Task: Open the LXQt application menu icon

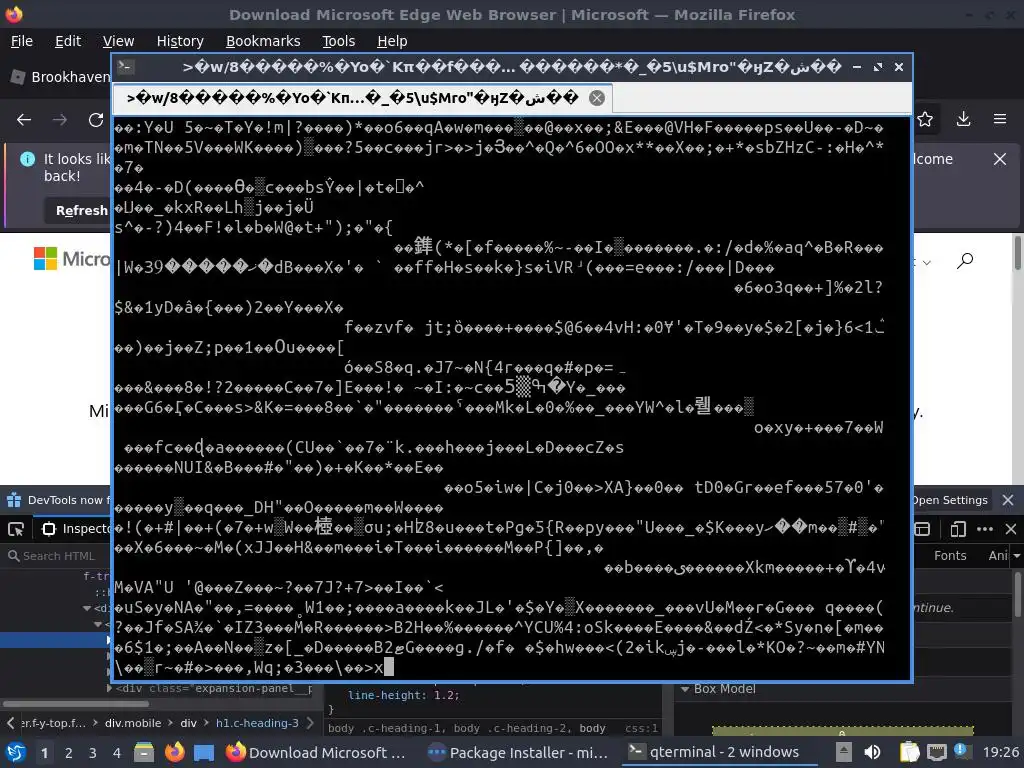Action: coord(15,752)
